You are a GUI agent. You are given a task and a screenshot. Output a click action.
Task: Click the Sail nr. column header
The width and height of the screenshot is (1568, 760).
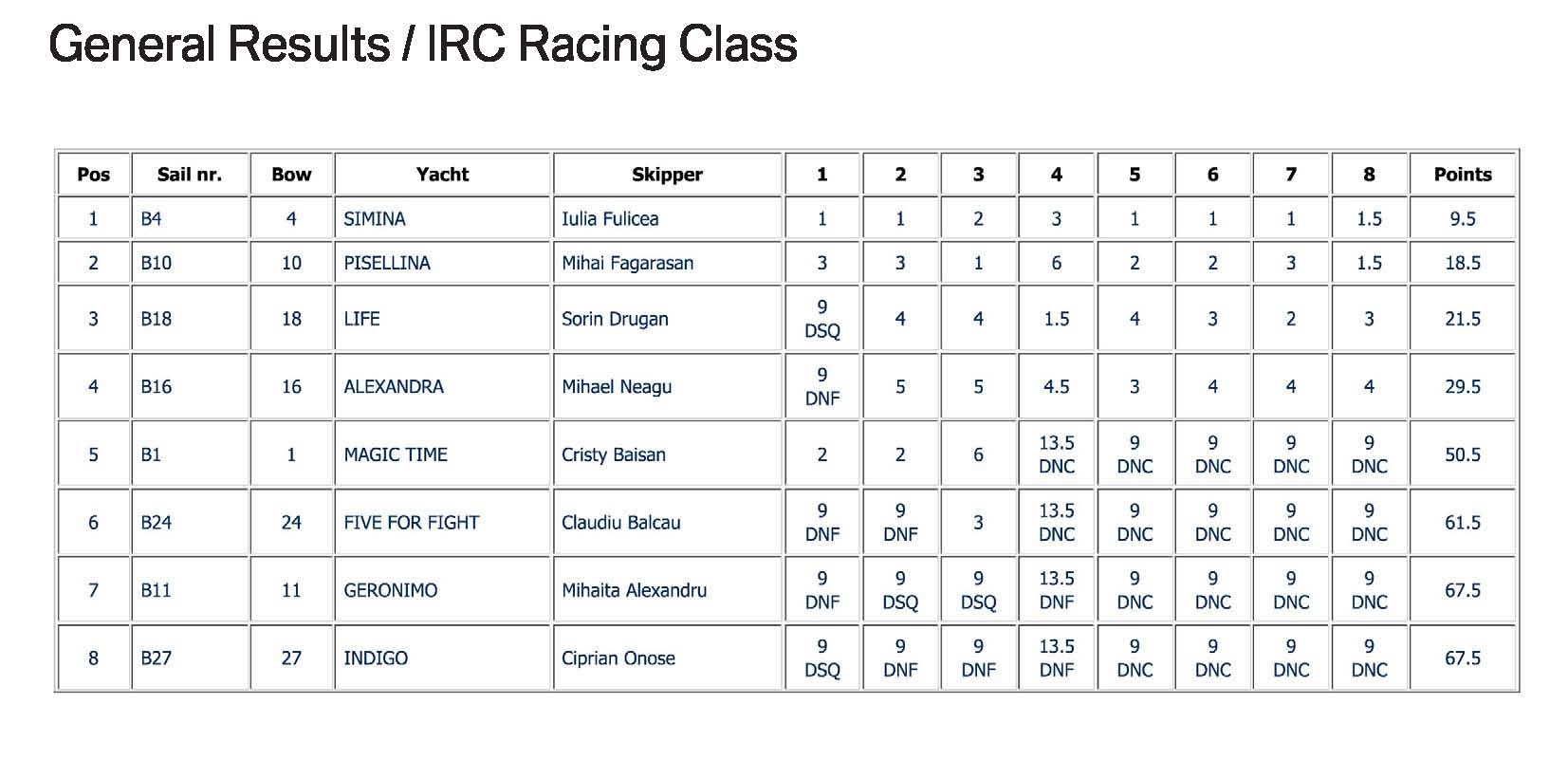[190, 175]
